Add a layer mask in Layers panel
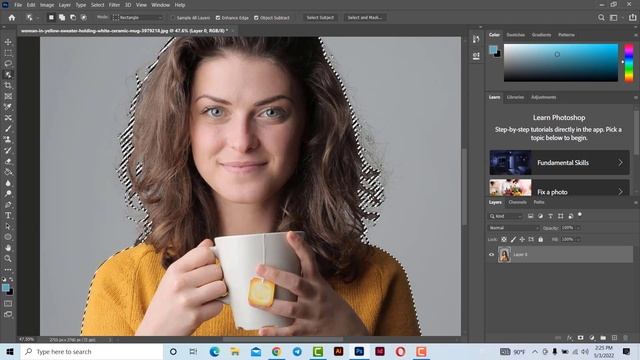Image resolution: width=640 pixels, height=360 pixels. [x=580, y=338]
